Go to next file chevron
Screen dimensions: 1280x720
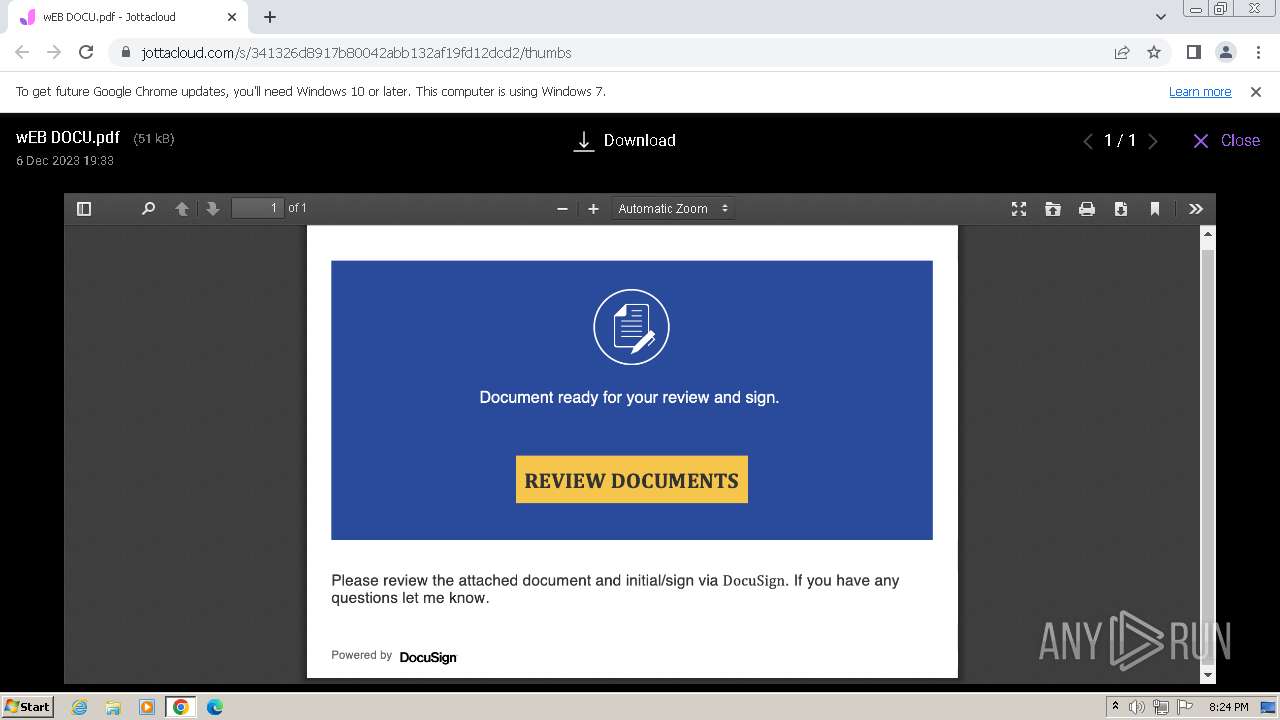pos(1153,141)
